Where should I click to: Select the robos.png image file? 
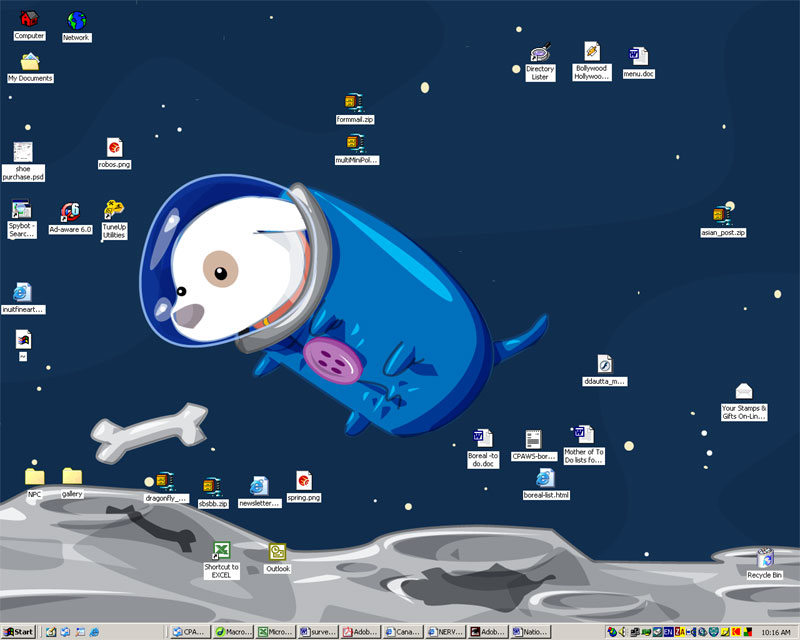tap(114, 148)
